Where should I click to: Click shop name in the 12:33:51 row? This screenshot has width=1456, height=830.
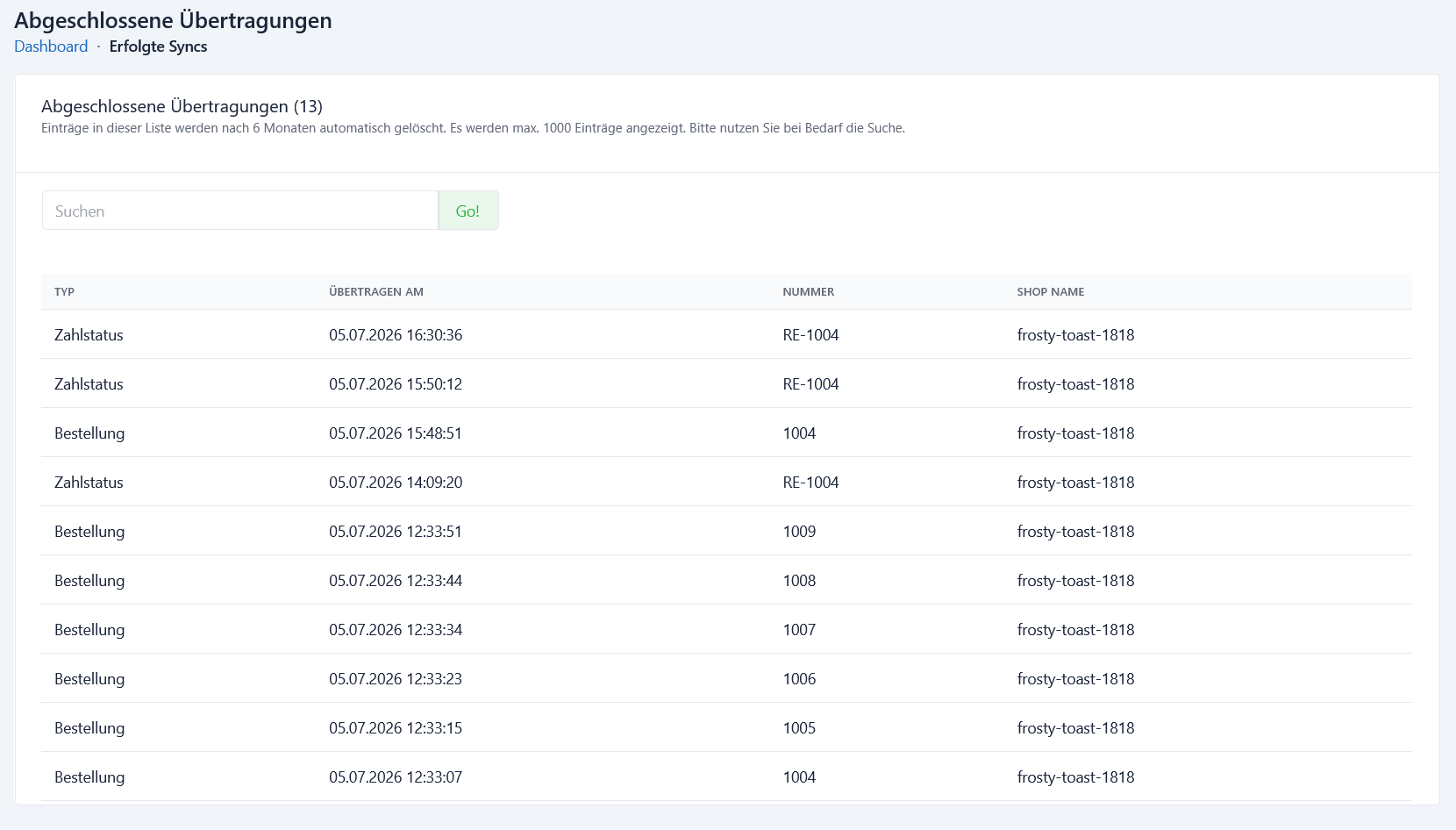tap(1075, 532)
